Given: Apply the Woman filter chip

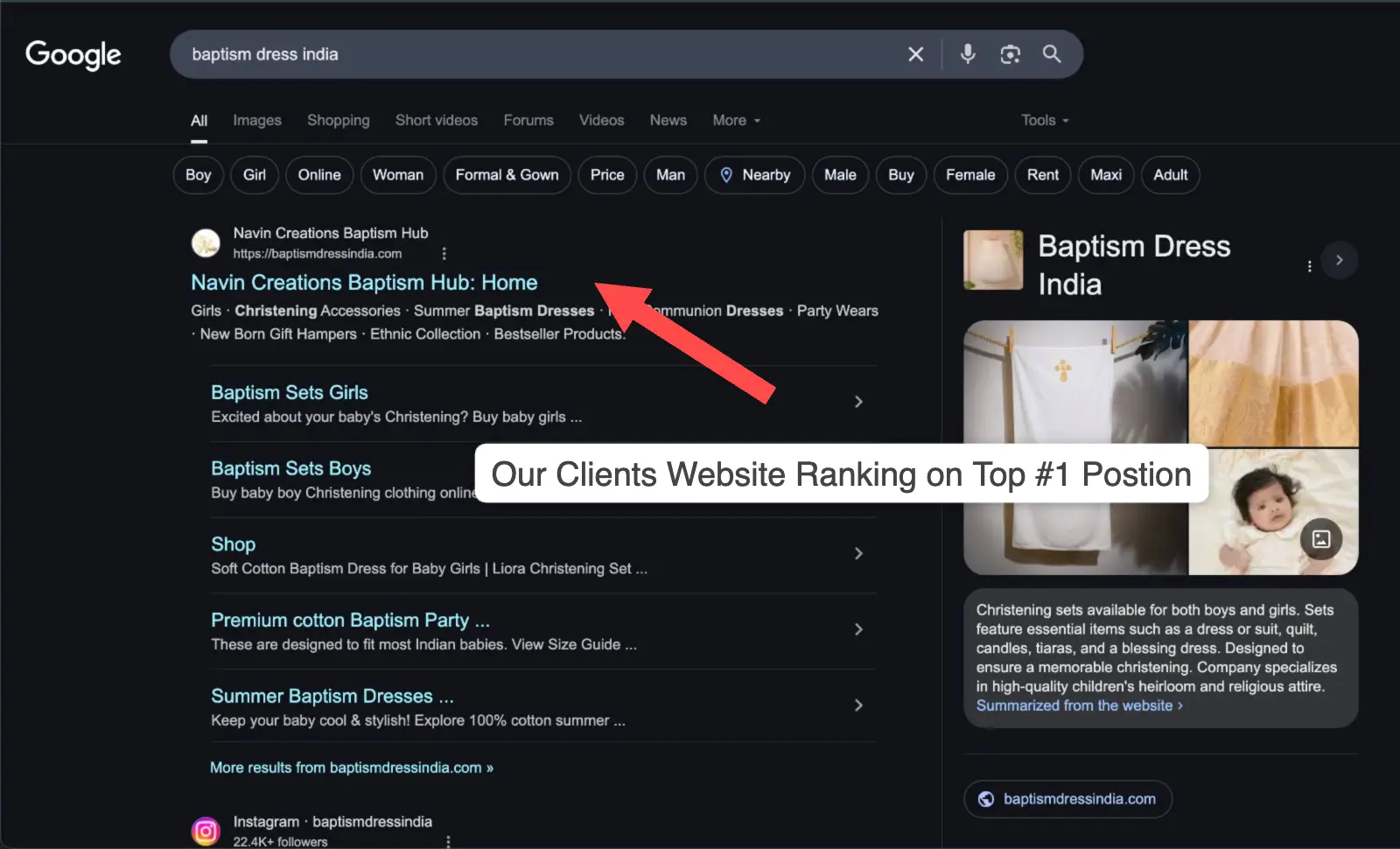Looking at the screenshot, I should coord(398,175).
